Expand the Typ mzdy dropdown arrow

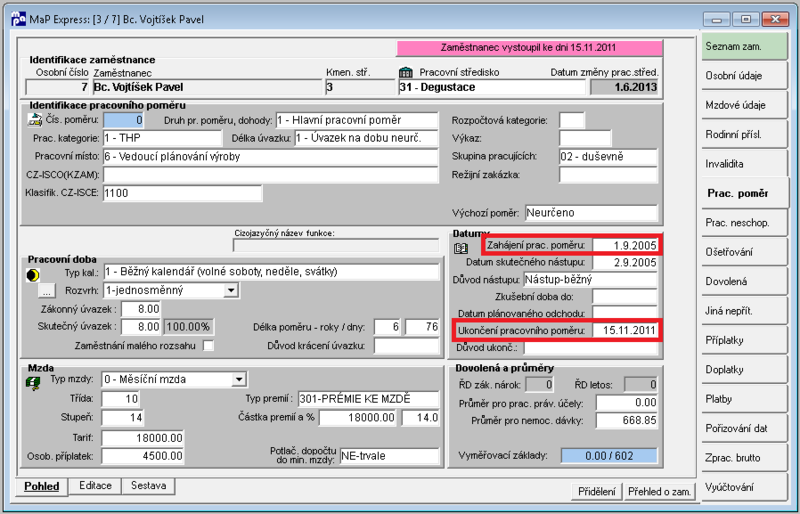(x=238, y=379)
